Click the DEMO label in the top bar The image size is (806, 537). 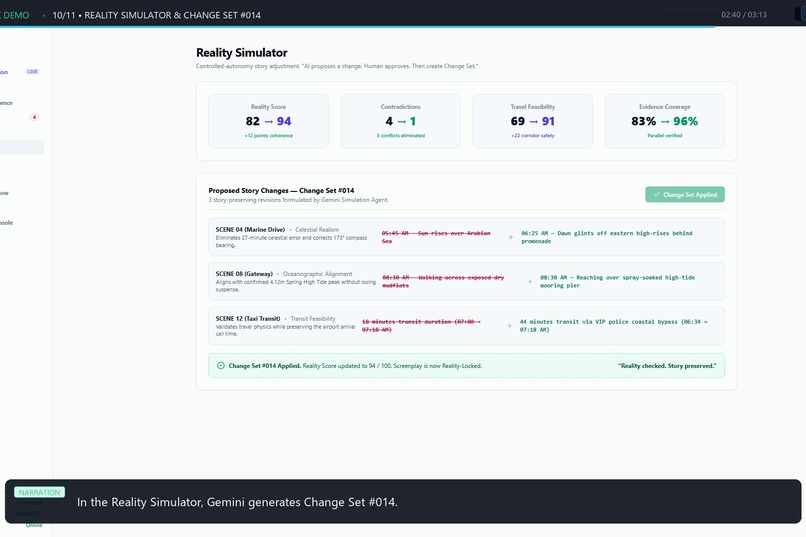tap(15, 15)
